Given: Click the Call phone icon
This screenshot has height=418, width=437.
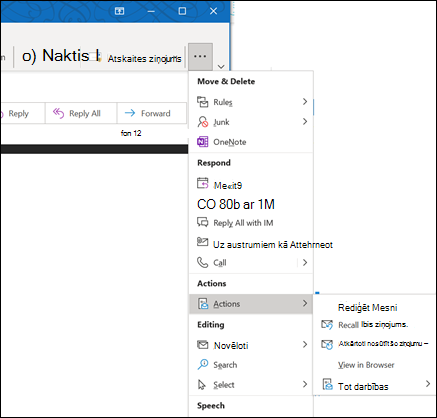Looking at the screenshot, I should click(202, 262).
